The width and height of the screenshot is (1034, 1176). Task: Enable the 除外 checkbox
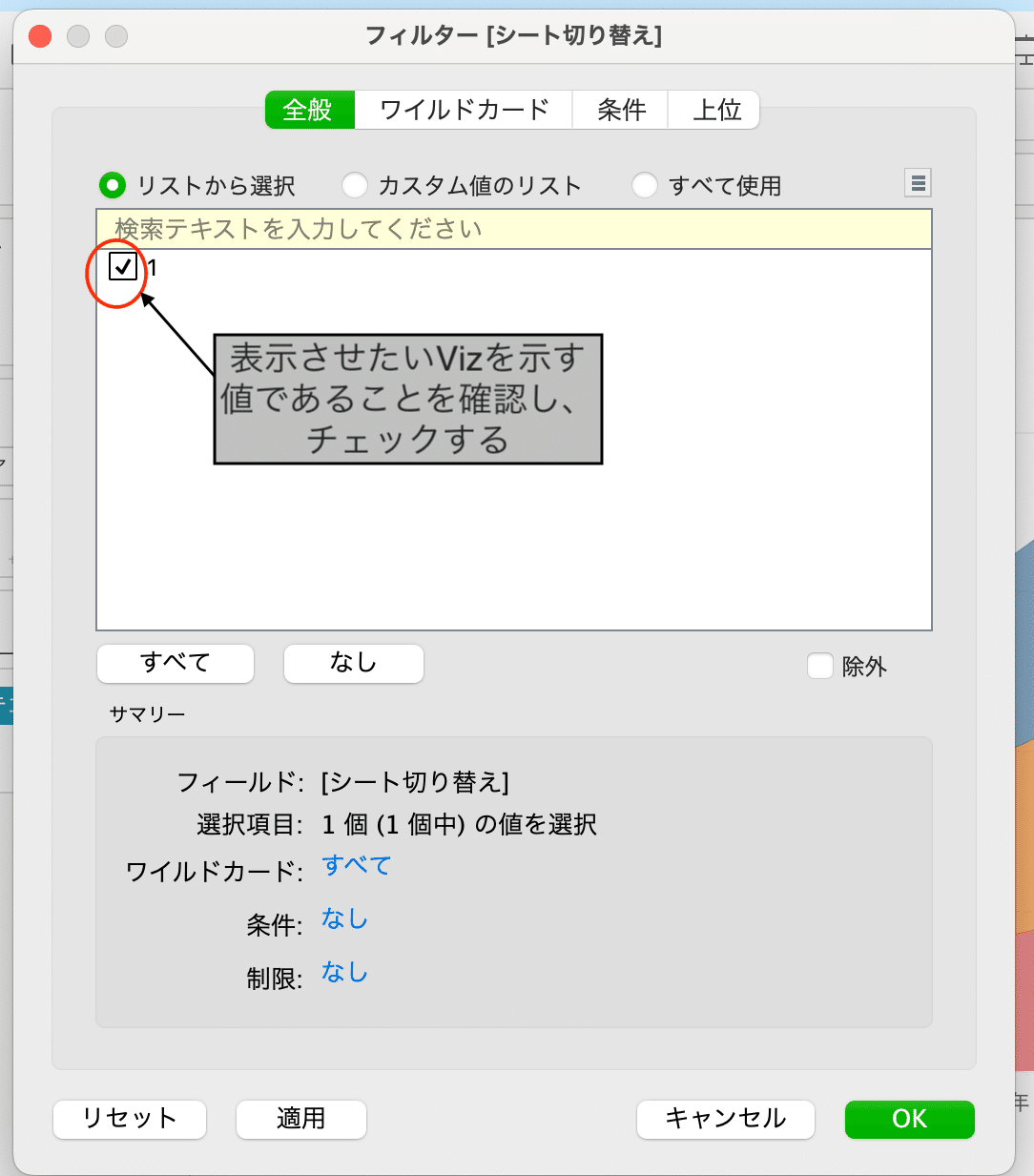(x=820, y=666)
